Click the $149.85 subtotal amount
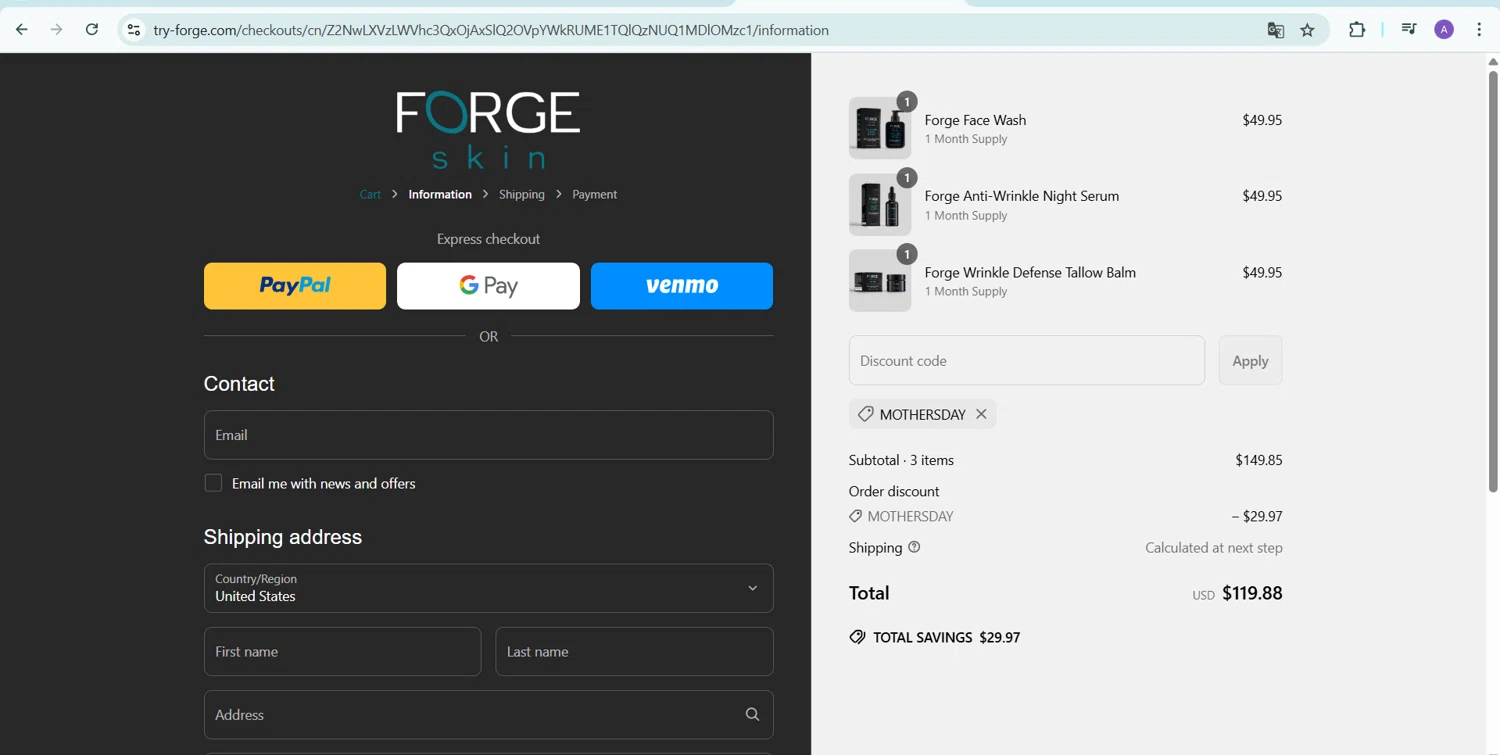 [1258, 460]
